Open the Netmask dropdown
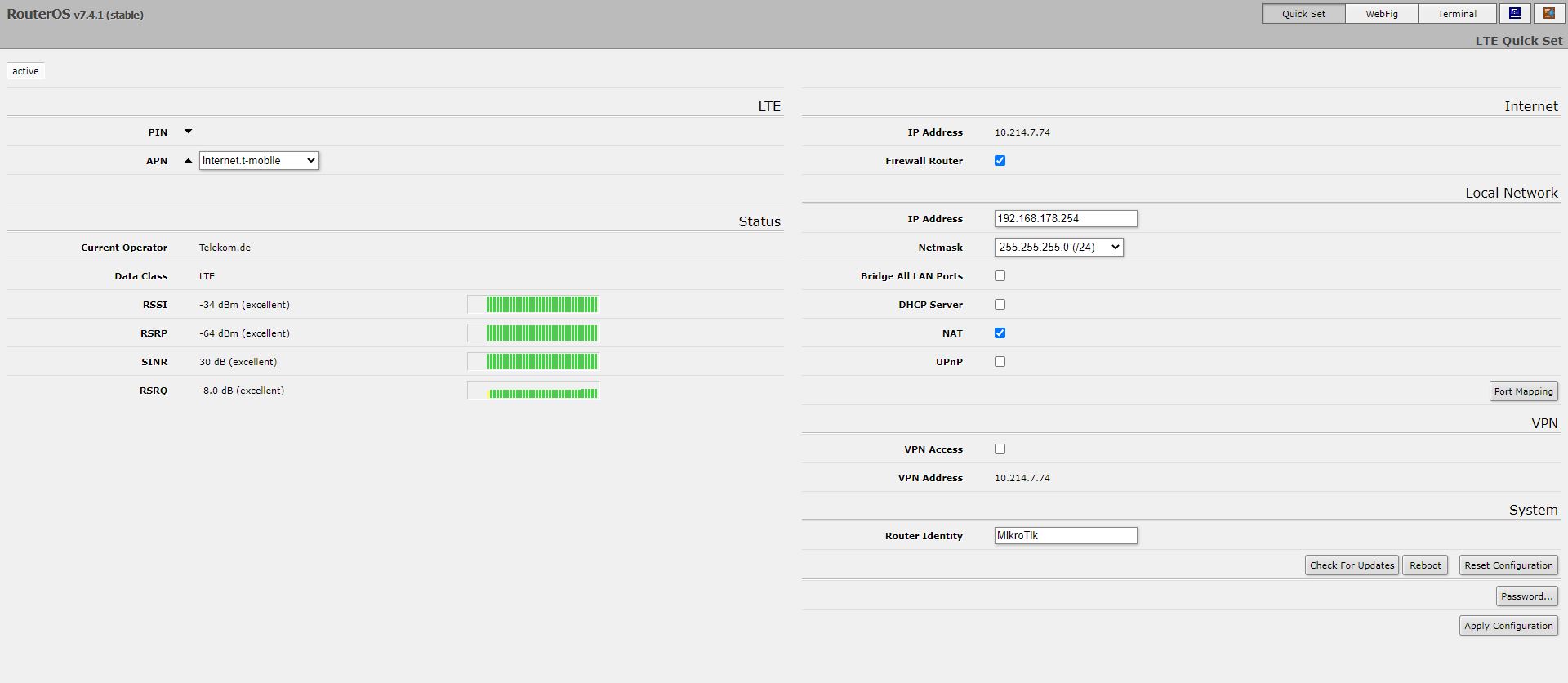Image resolution: width=1568 pixels, height=683 pixels. pyautogui.click(x=1058, y=247)
